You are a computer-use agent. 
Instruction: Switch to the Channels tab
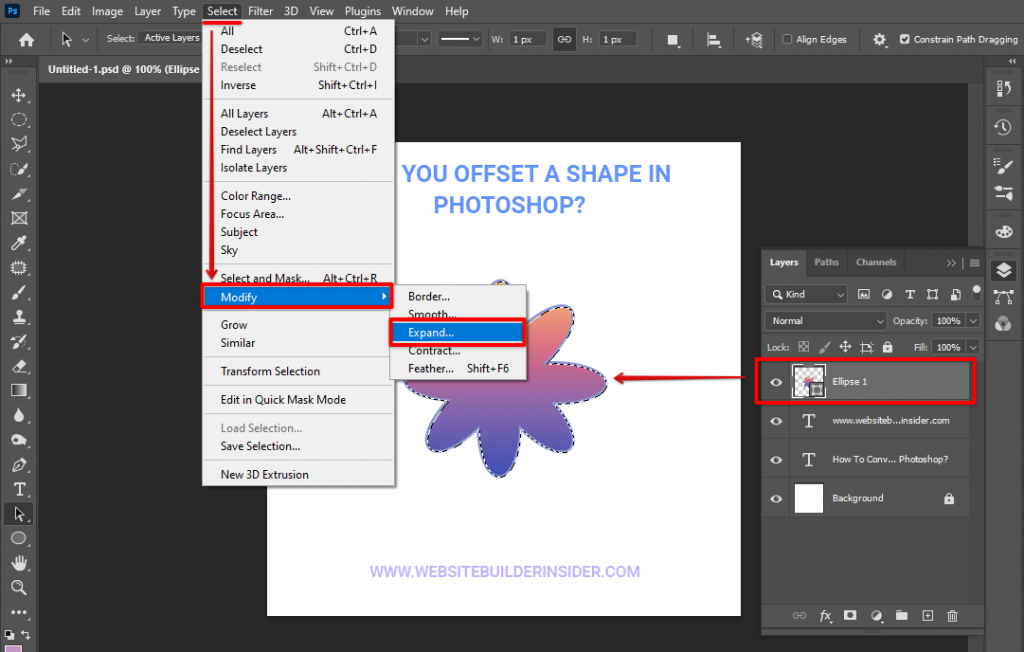[x=876, y=262]
